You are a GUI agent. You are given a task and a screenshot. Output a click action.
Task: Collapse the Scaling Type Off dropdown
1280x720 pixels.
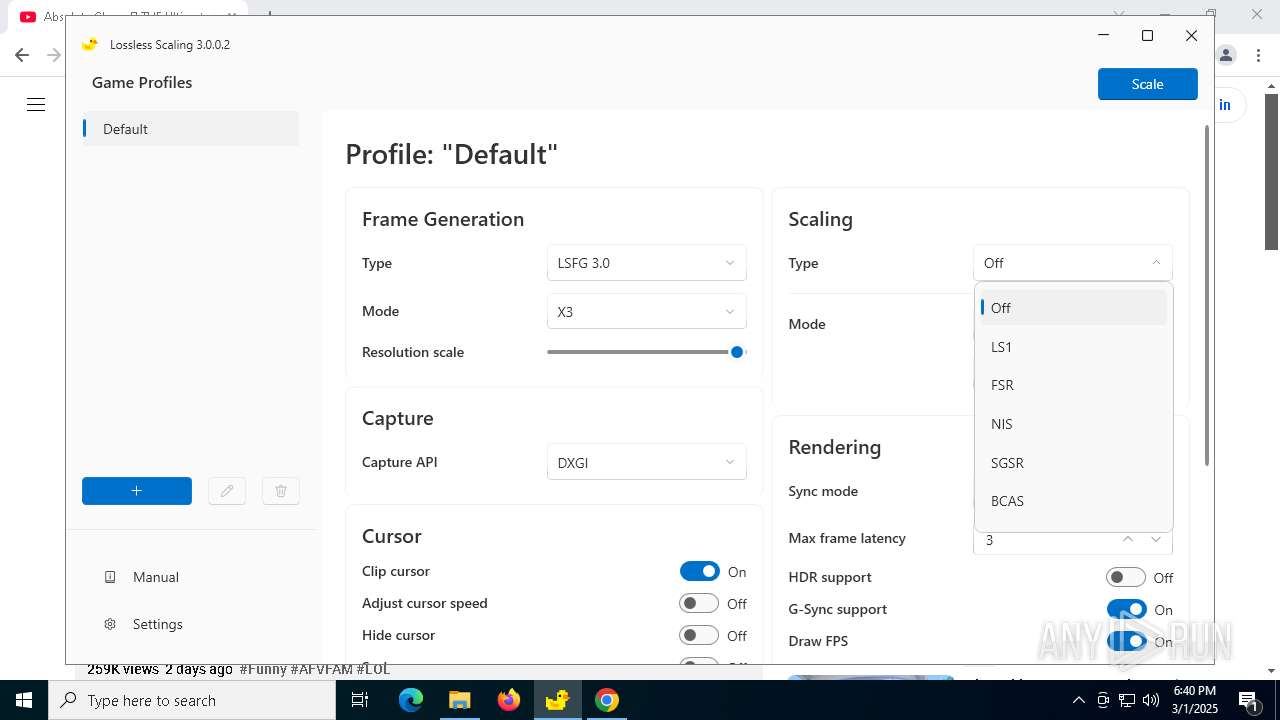click(x=1073, y=263)
